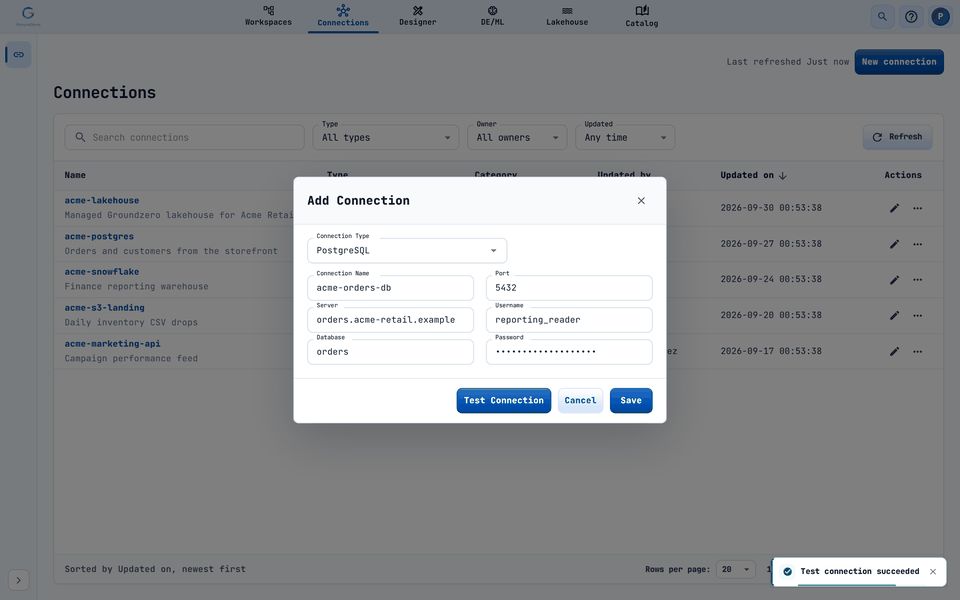Open the Type filter dropdown
This screenshot has width=960, height=600.
click(x=386, y=137)
